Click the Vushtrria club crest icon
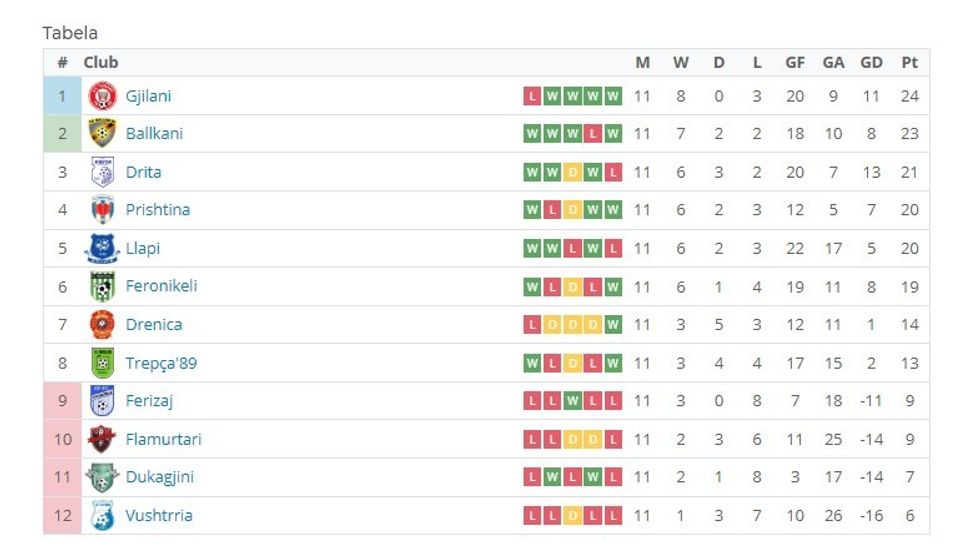 pos(102,516)
